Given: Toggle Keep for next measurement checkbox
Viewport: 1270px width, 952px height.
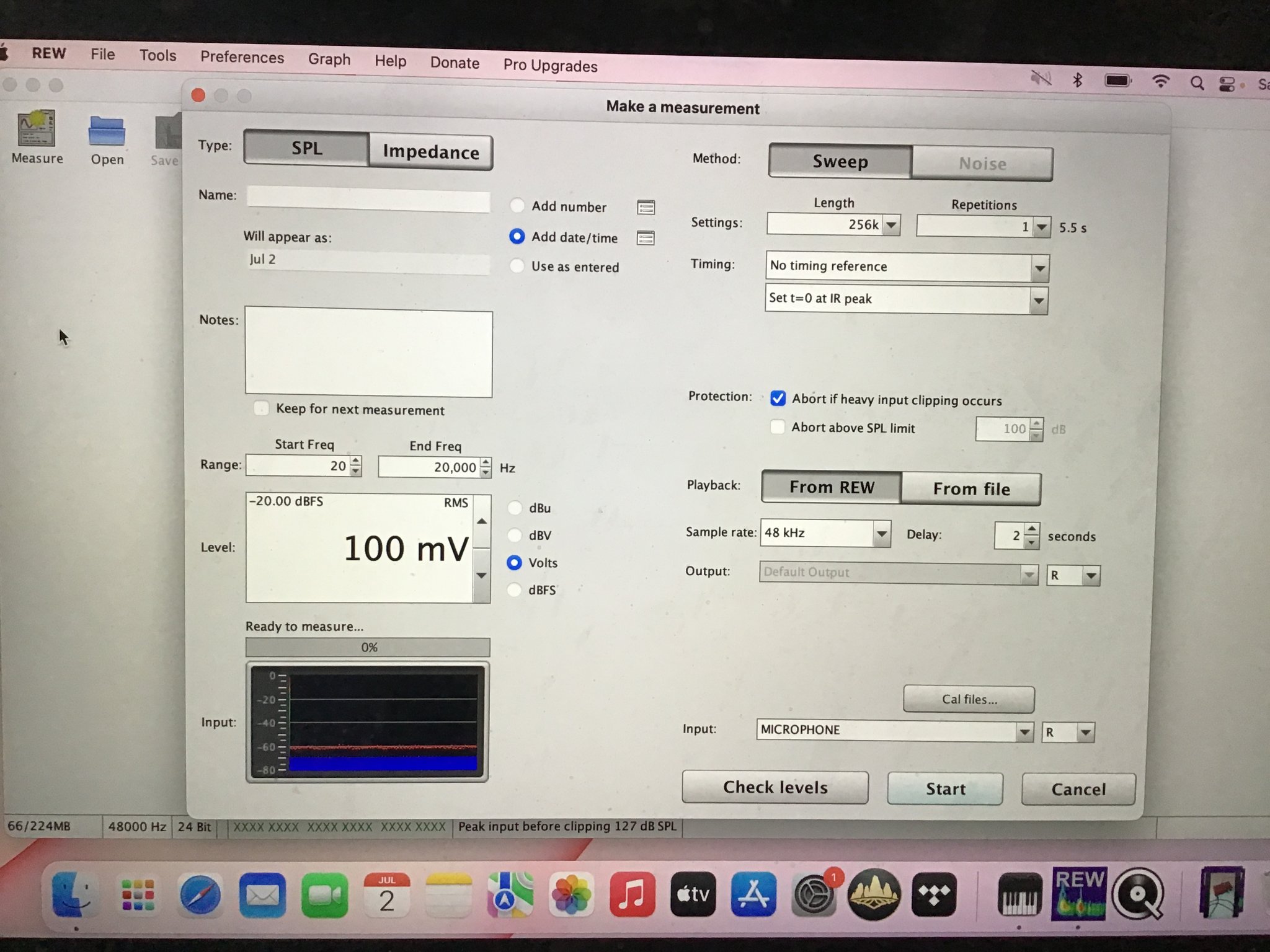Looking at the screenshot, I should (261, 408).
